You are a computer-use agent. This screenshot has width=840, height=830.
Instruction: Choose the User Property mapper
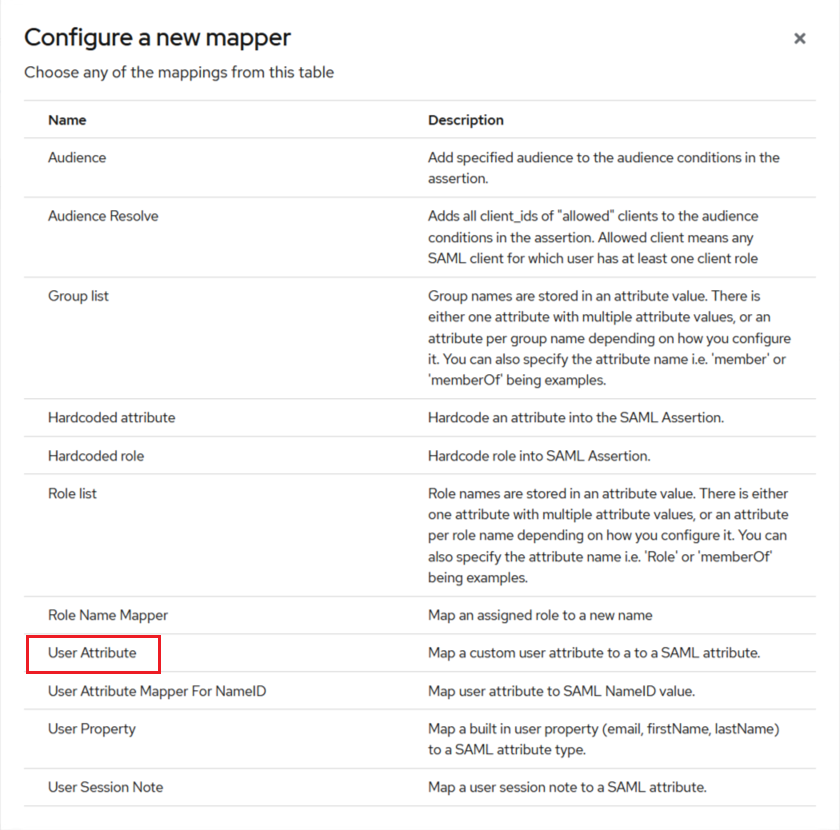pyautogui.click(x=92, y=729)
